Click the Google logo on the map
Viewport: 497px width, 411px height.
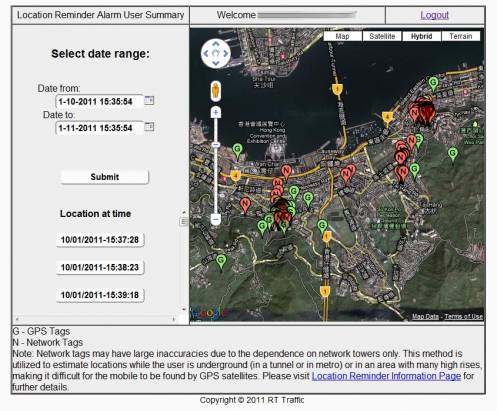tap(207, 313)
